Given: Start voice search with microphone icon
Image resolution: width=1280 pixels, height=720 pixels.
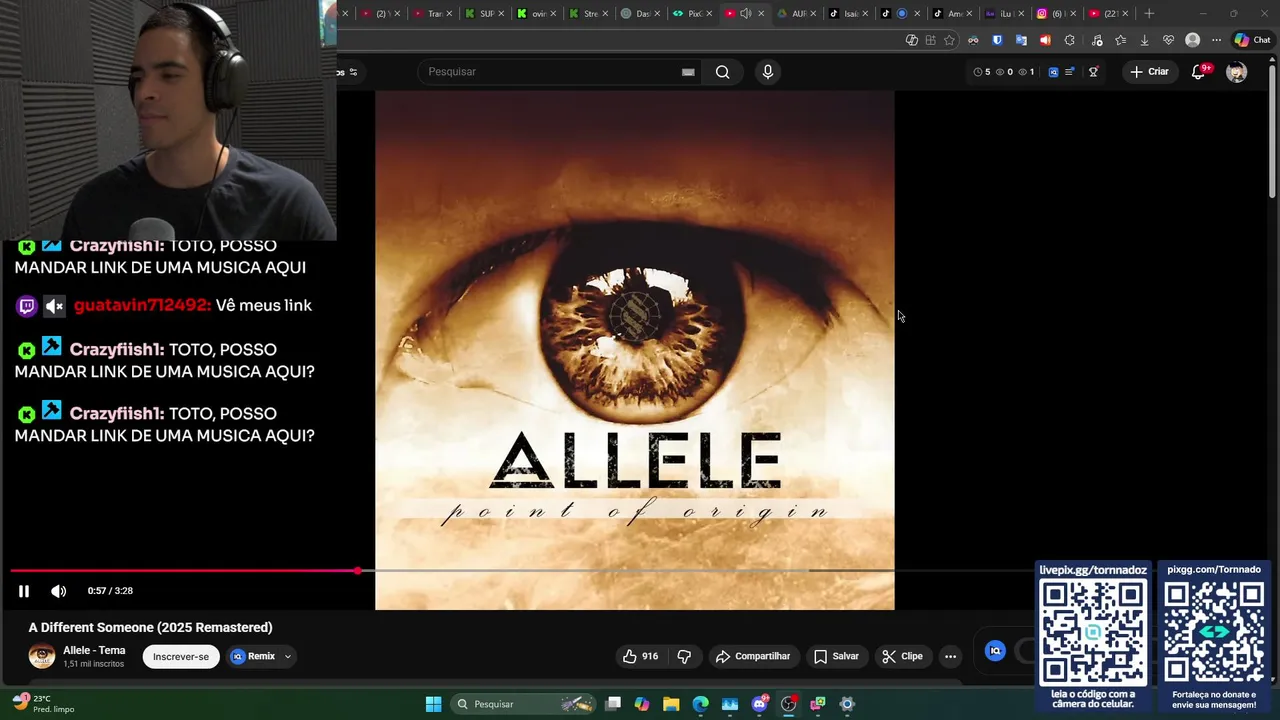Looking at the screenshot, I should pos(768,72).
